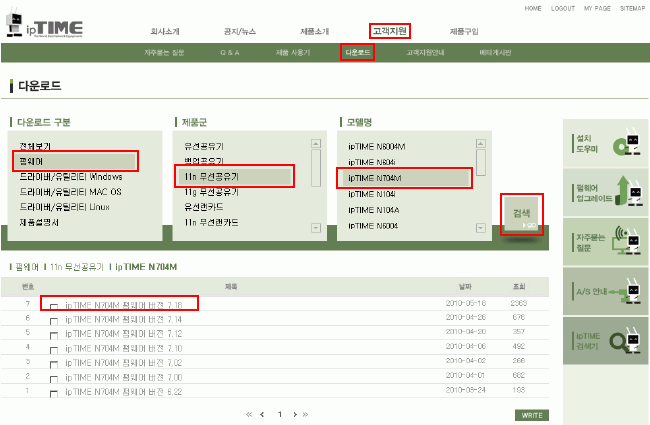Open the 펌웨어 업그레이드 sidebar banner
This screenshot has height=425, width=650.
click(x=605, y=192)
